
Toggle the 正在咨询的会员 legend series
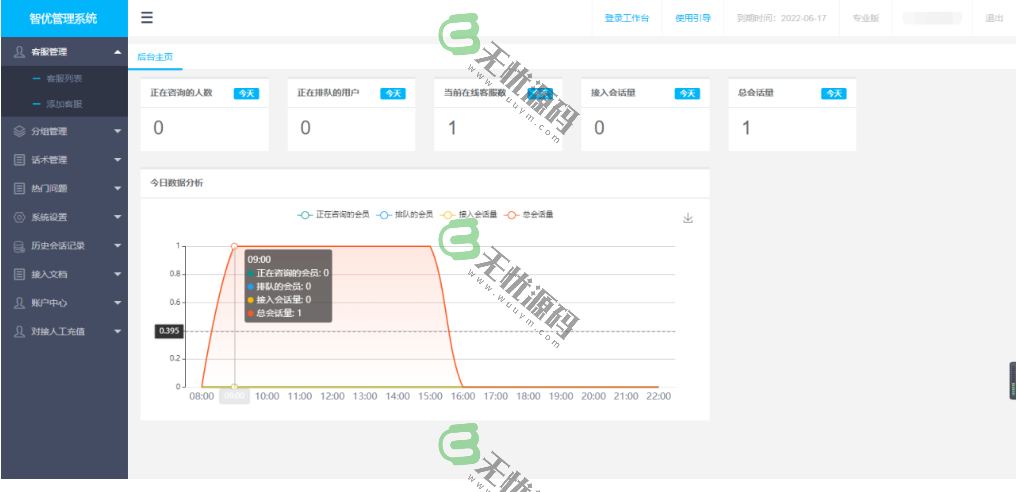(x=334, y=214)
